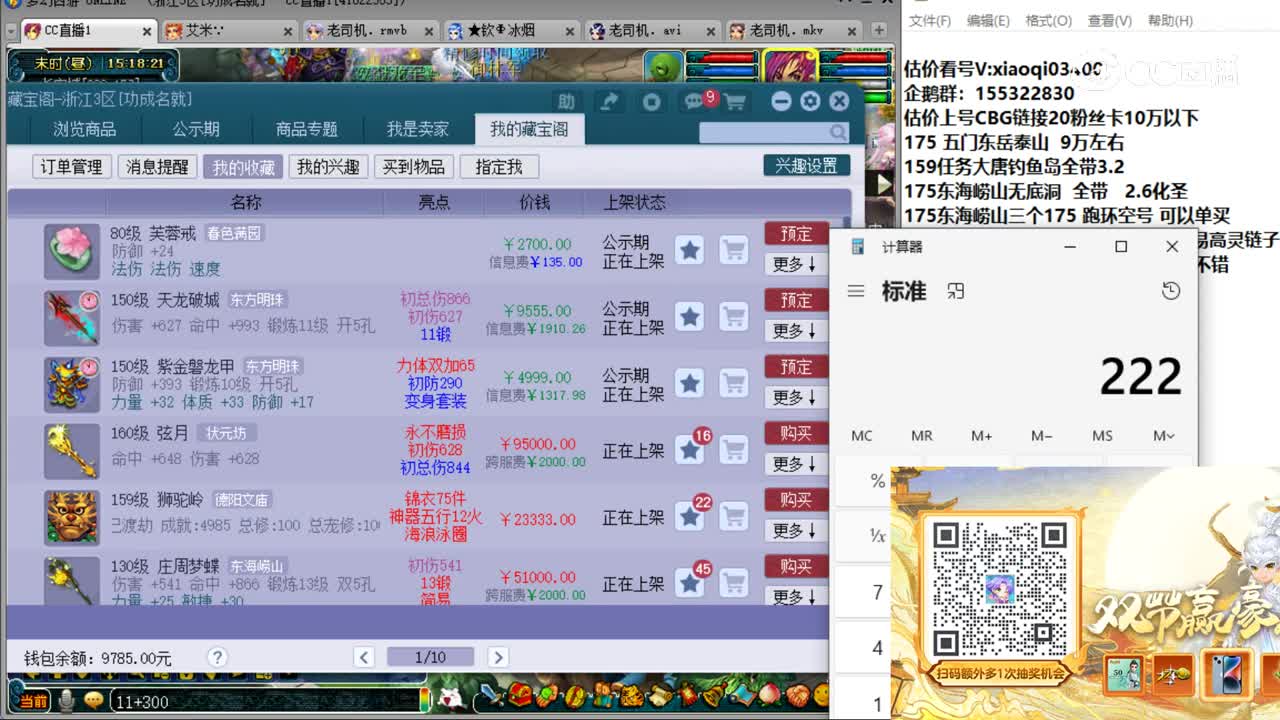Click the round record icon in header
The height and width of the screenshot is (720, 1280).
pos(651,101)
